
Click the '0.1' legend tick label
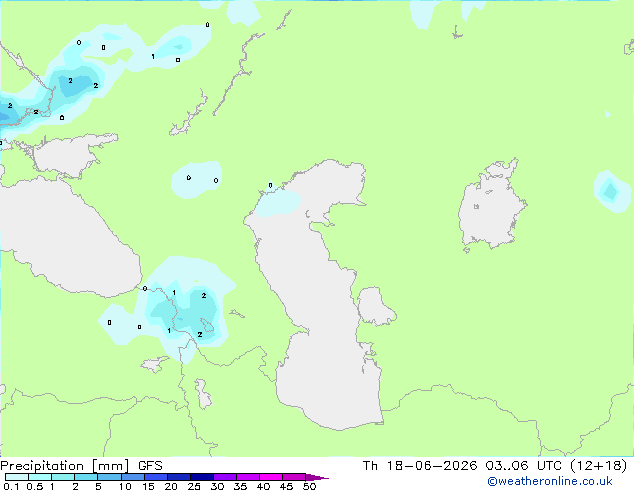pos(11,486)
